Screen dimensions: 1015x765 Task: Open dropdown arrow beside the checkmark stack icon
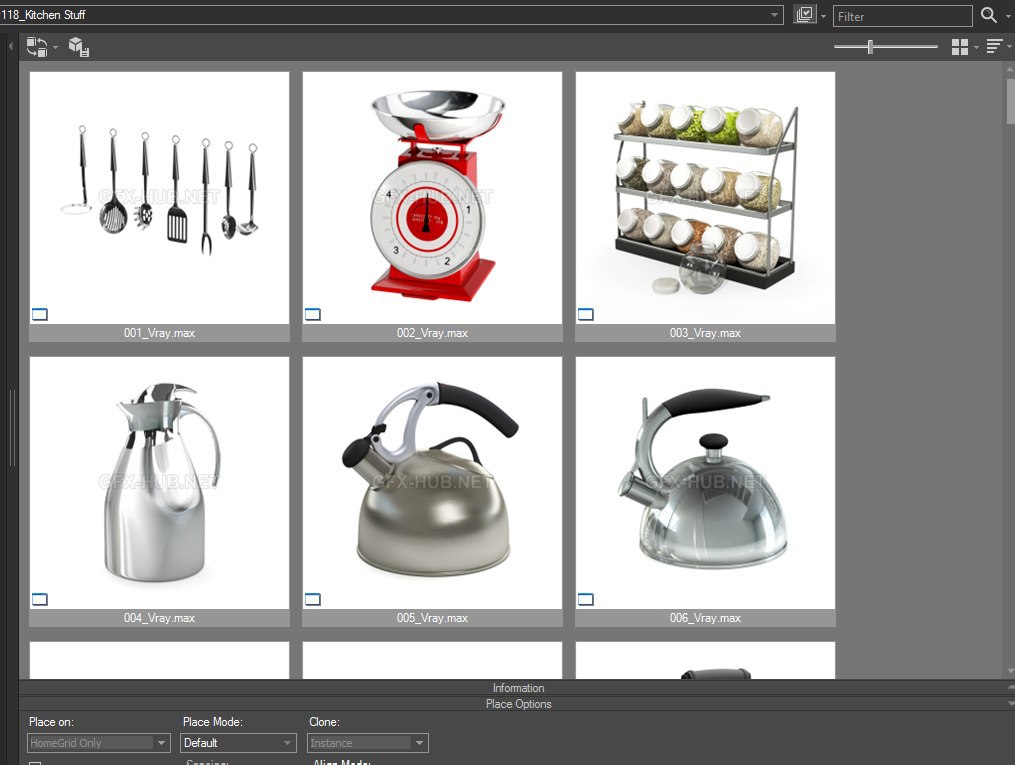coord(823,16)
